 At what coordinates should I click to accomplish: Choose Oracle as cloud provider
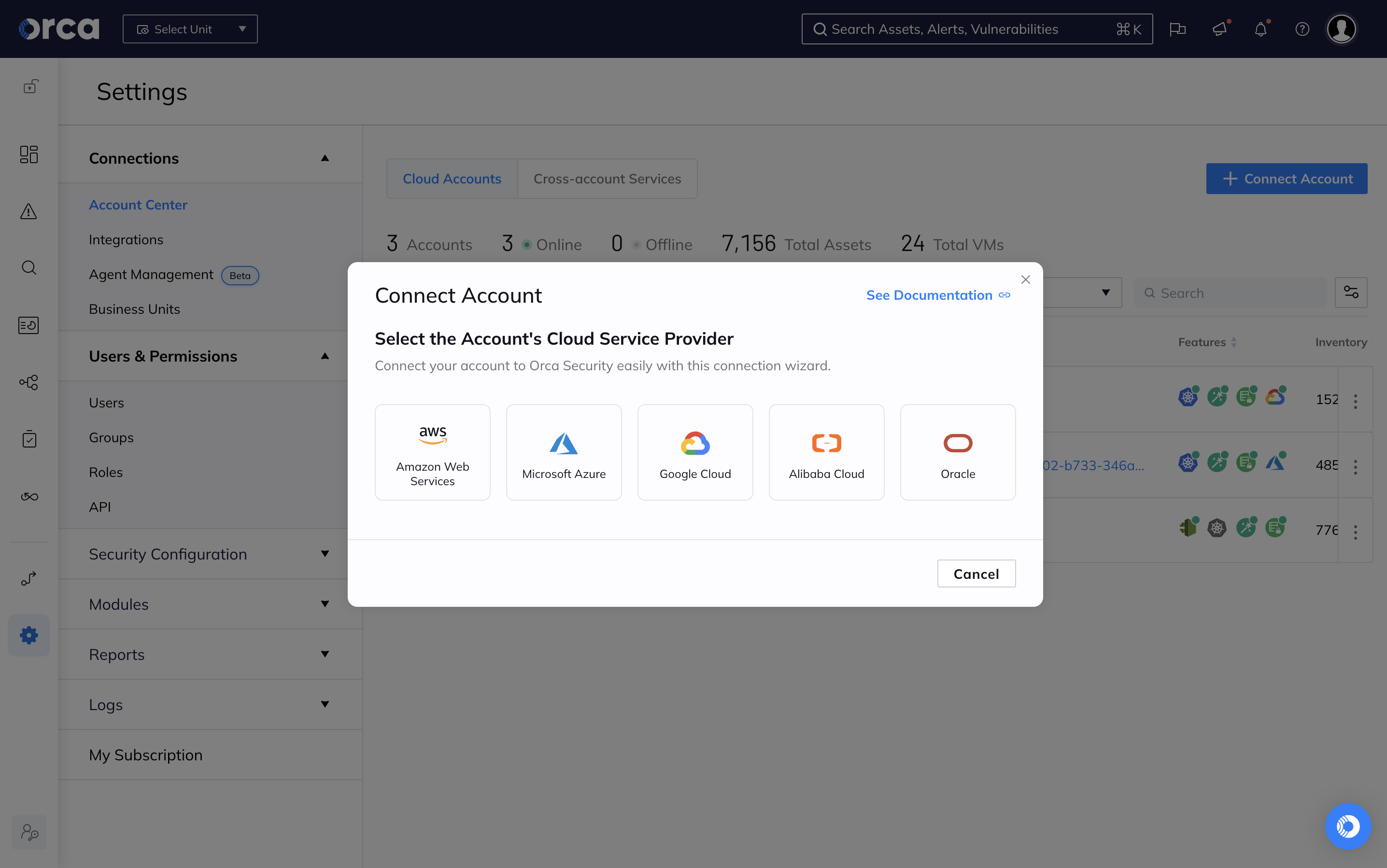957,452
